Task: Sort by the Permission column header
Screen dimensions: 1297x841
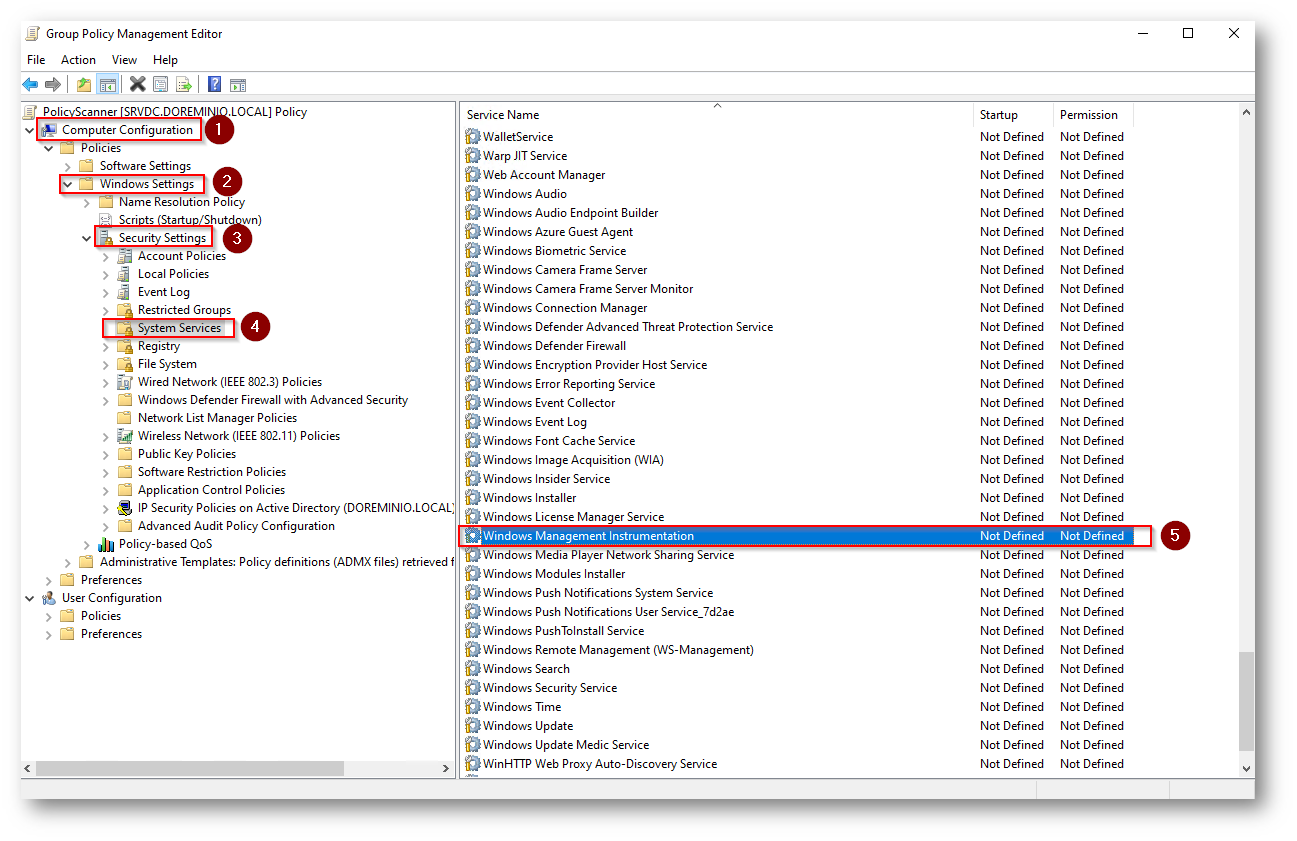Action: [x=1093, y=115]
